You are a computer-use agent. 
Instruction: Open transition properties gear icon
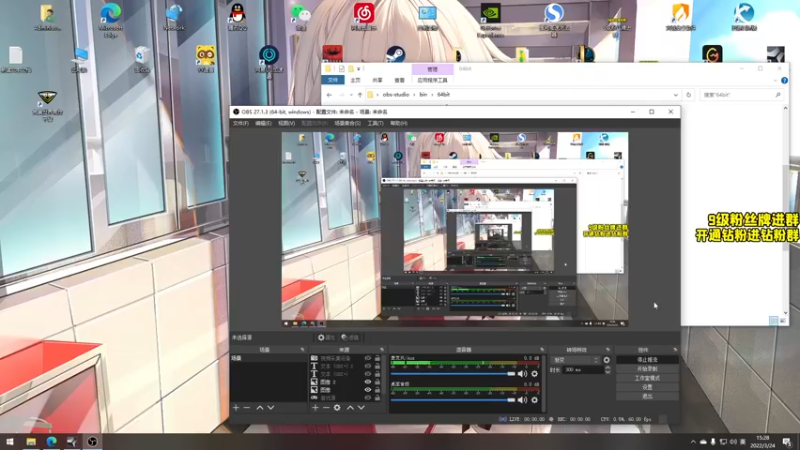tap(607, 360)
